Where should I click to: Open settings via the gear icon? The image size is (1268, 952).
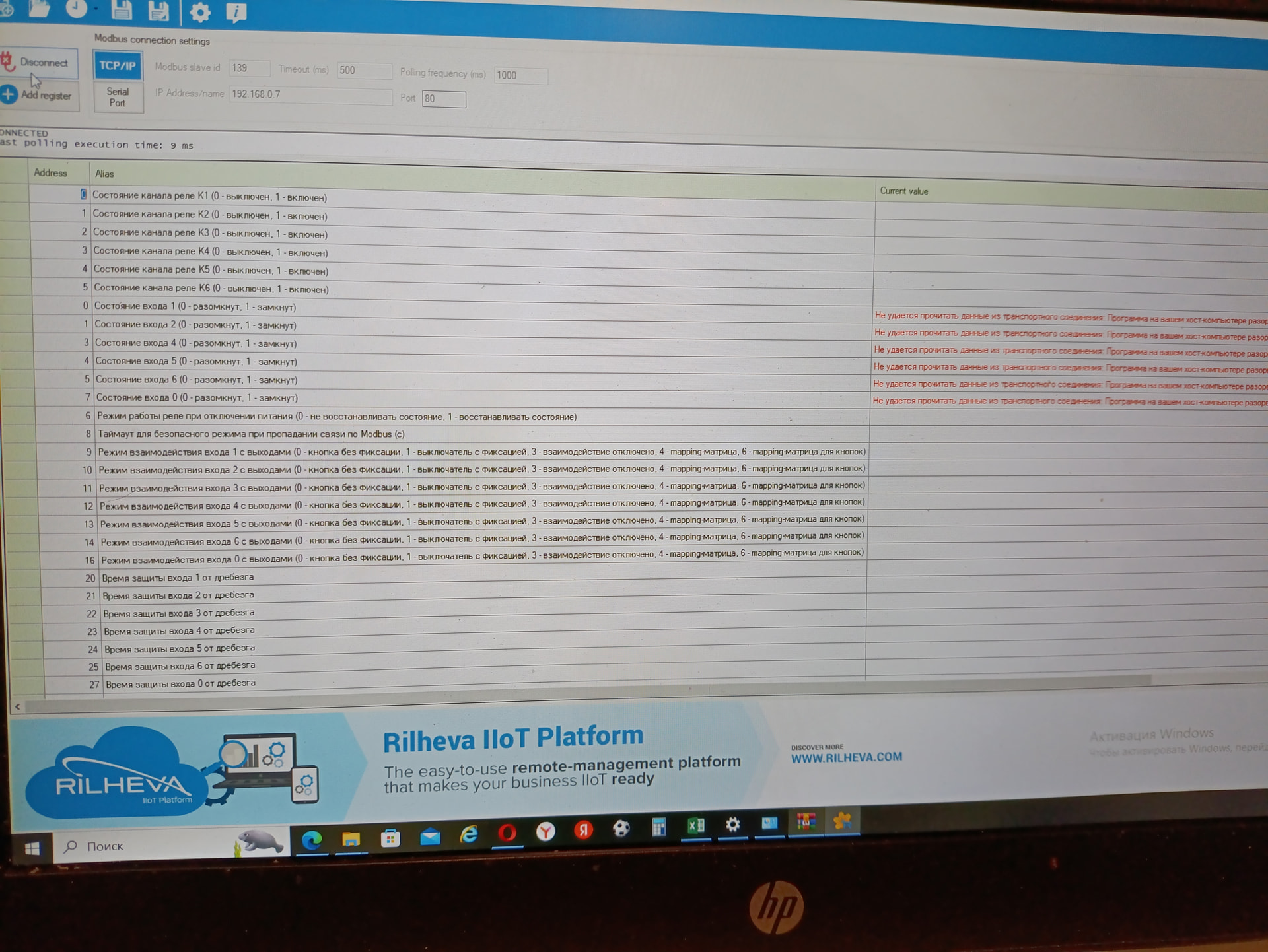tap(200, 12)
